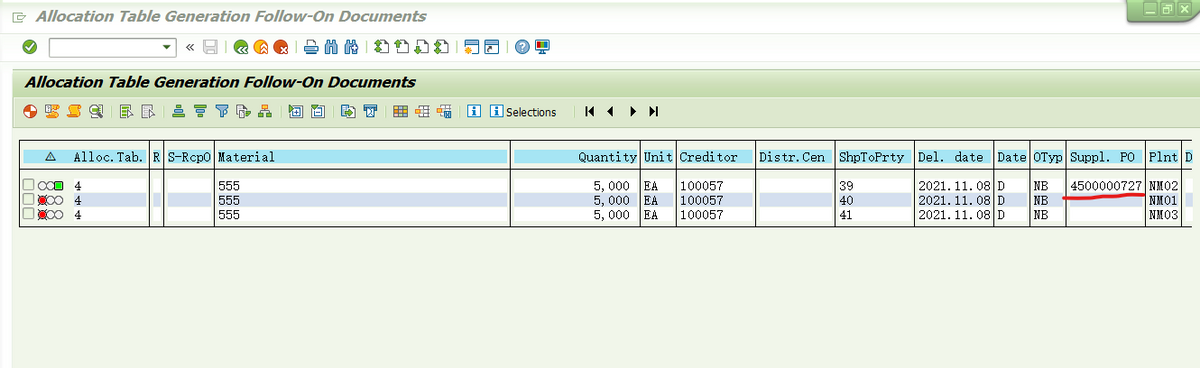Click red status light in NM01 row
Image resolution: width=1200 pixels, height=368 pixels.
[43, 200]
